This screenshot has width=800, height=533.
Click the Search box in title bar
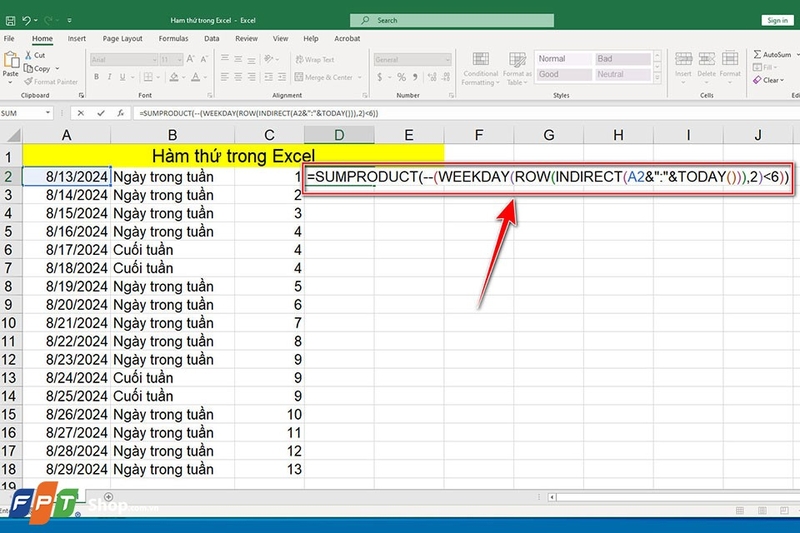(452, 20)
